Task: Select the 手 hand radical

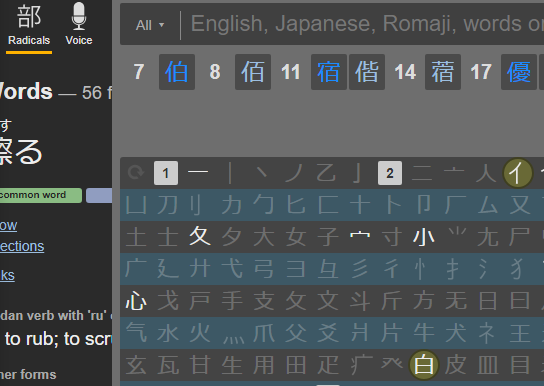Action: [232, 301]
